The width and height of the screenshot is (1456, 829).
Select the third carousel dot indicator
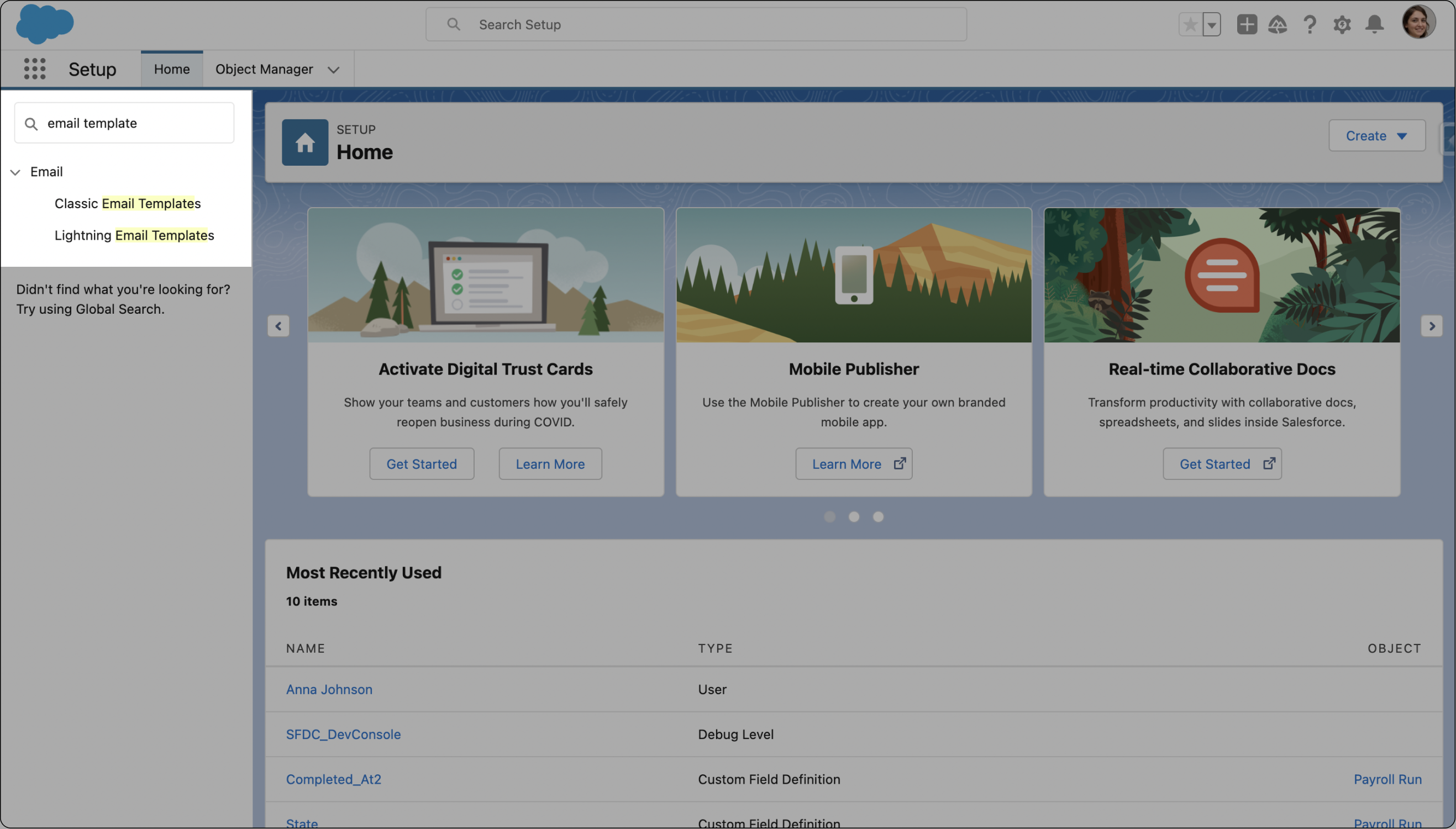pyautogui.click(x=878, y=516)
